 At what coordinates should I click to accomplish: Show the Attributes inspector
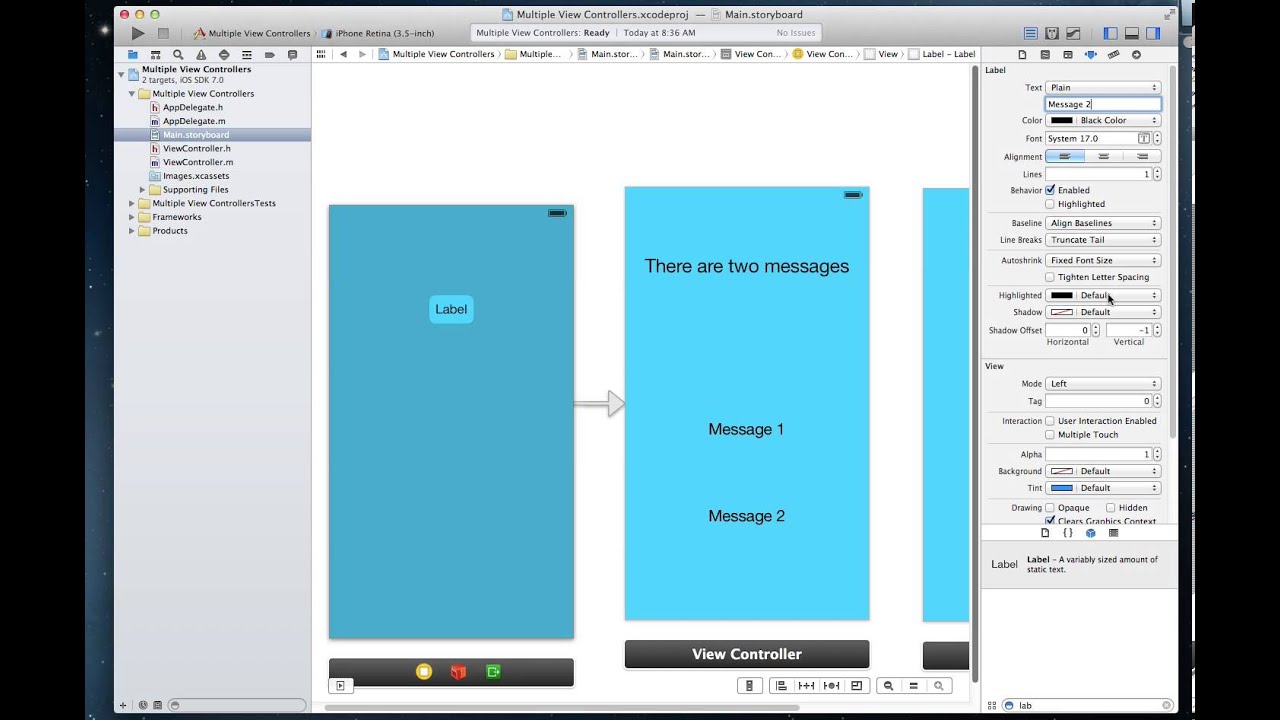(1091, 54)
